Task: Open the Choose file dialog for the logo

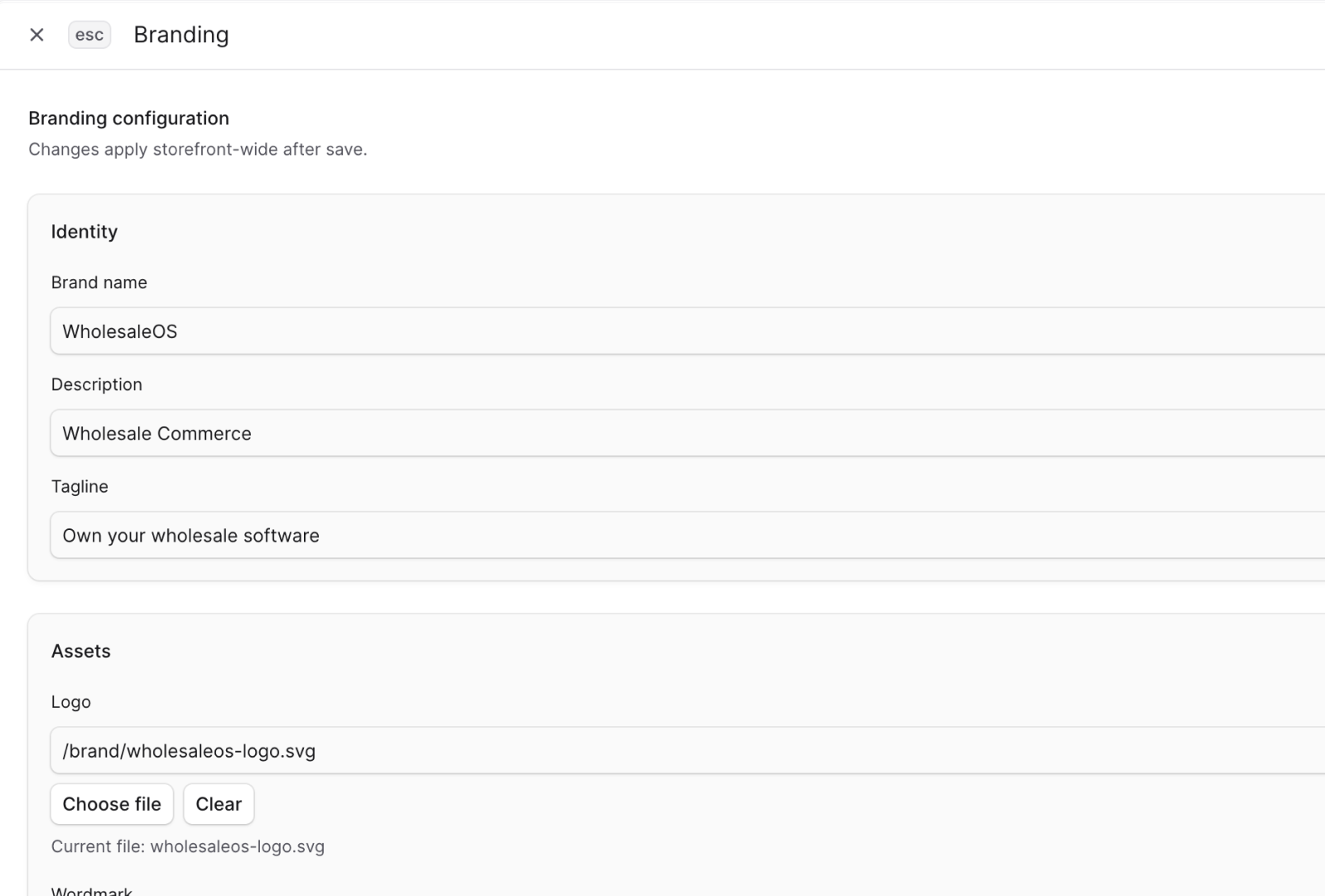Action: [111, 803]
